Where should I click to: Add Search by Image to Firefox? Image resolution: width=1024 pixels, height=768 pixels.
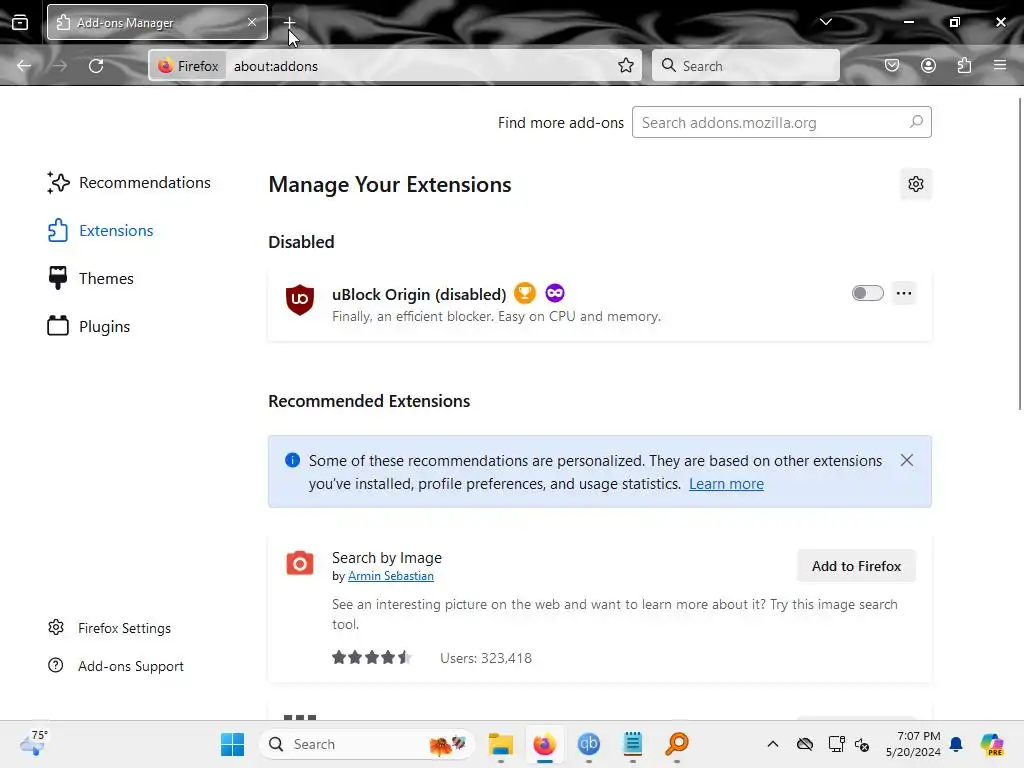pos(856,566)
